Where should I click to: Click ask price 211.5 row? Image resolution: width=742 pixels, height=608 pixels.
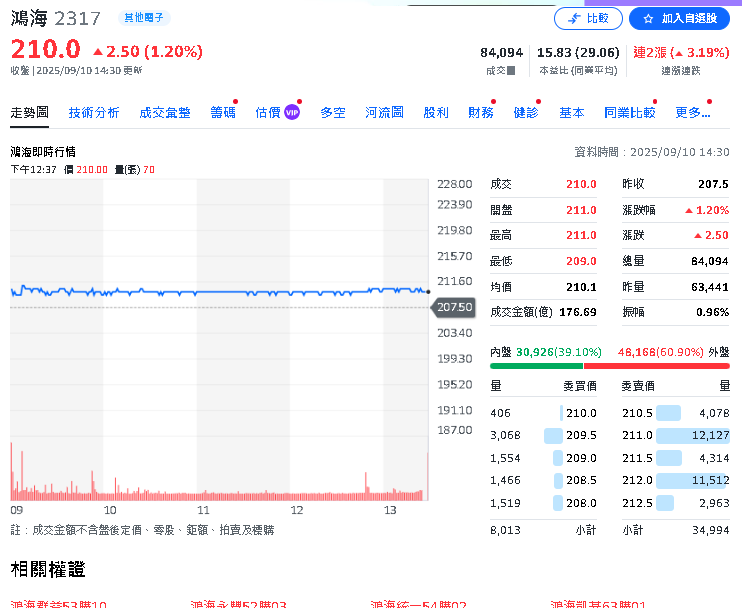coord(676,458)
